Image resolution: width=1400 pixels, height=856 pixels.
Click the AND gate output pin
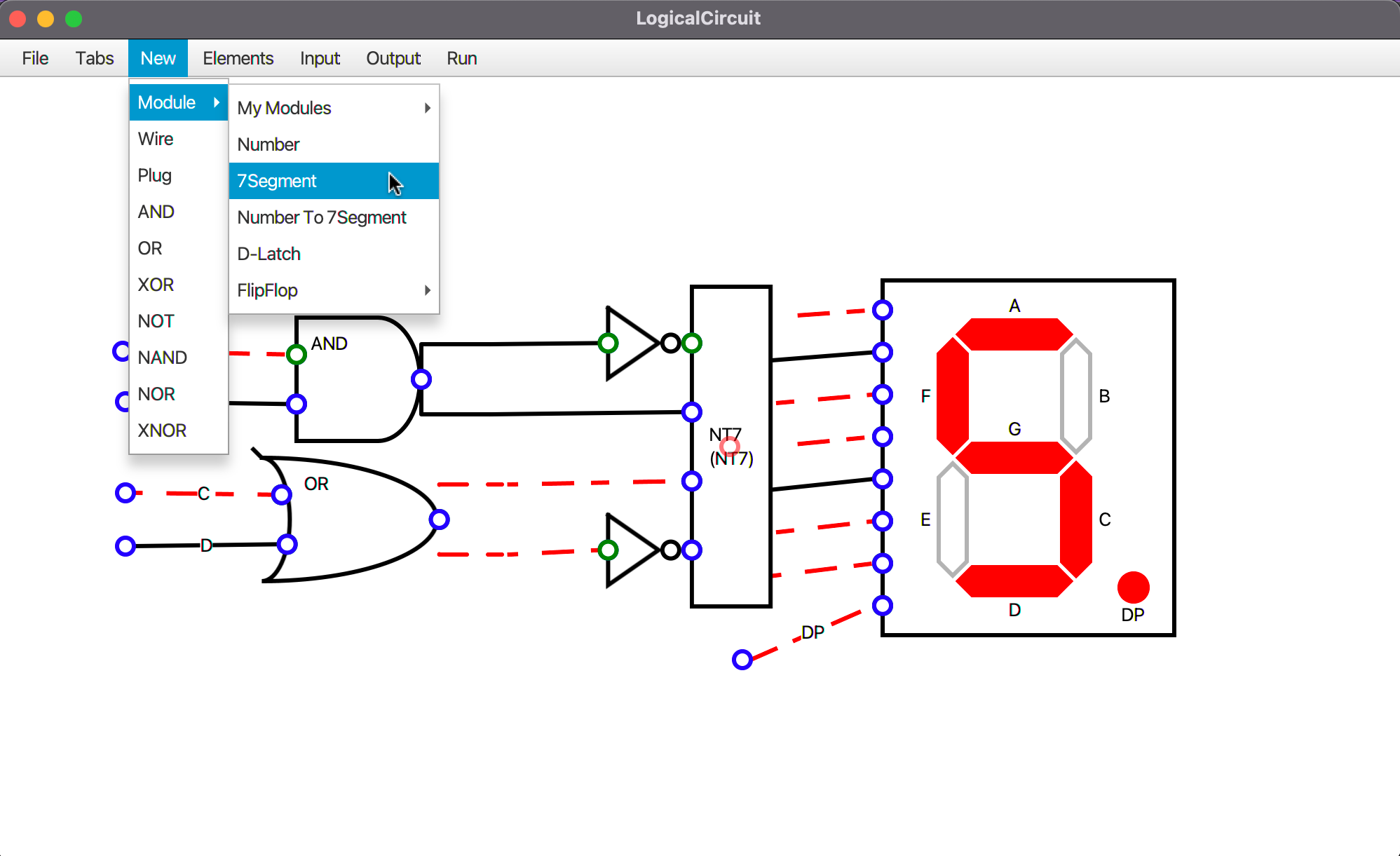pyautogui.click(x=421, y=379)
